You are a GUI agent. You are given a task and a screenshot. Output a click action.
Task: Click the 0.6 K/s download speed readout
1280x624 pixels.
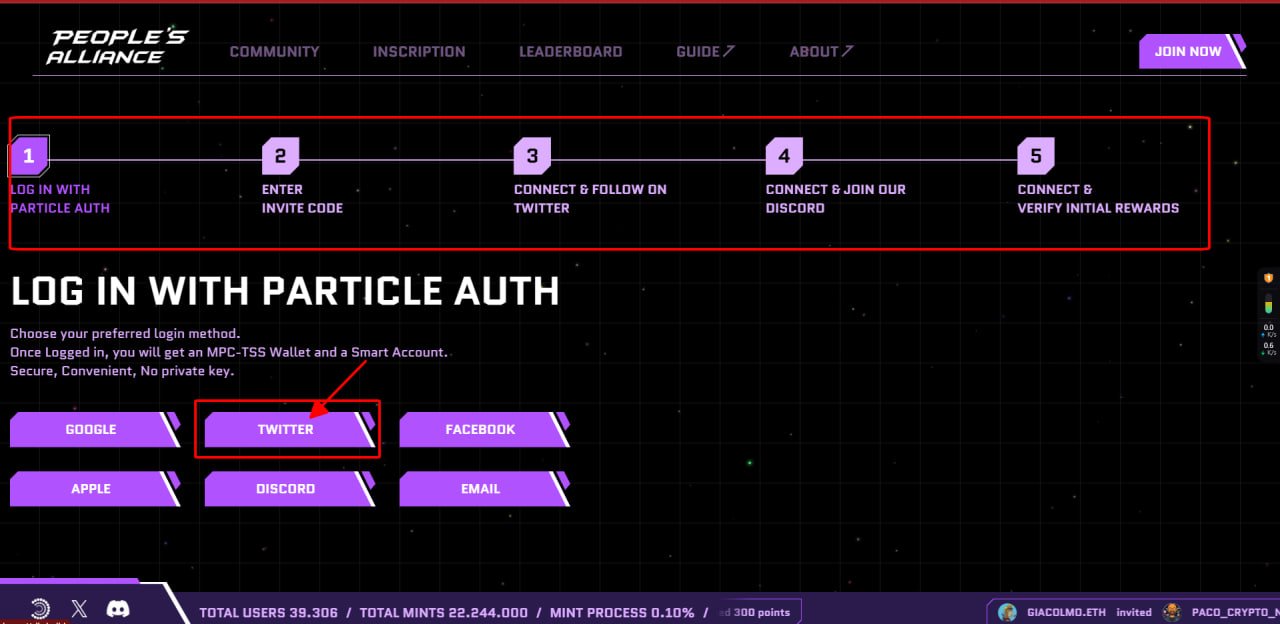(x=1269, y=349)
